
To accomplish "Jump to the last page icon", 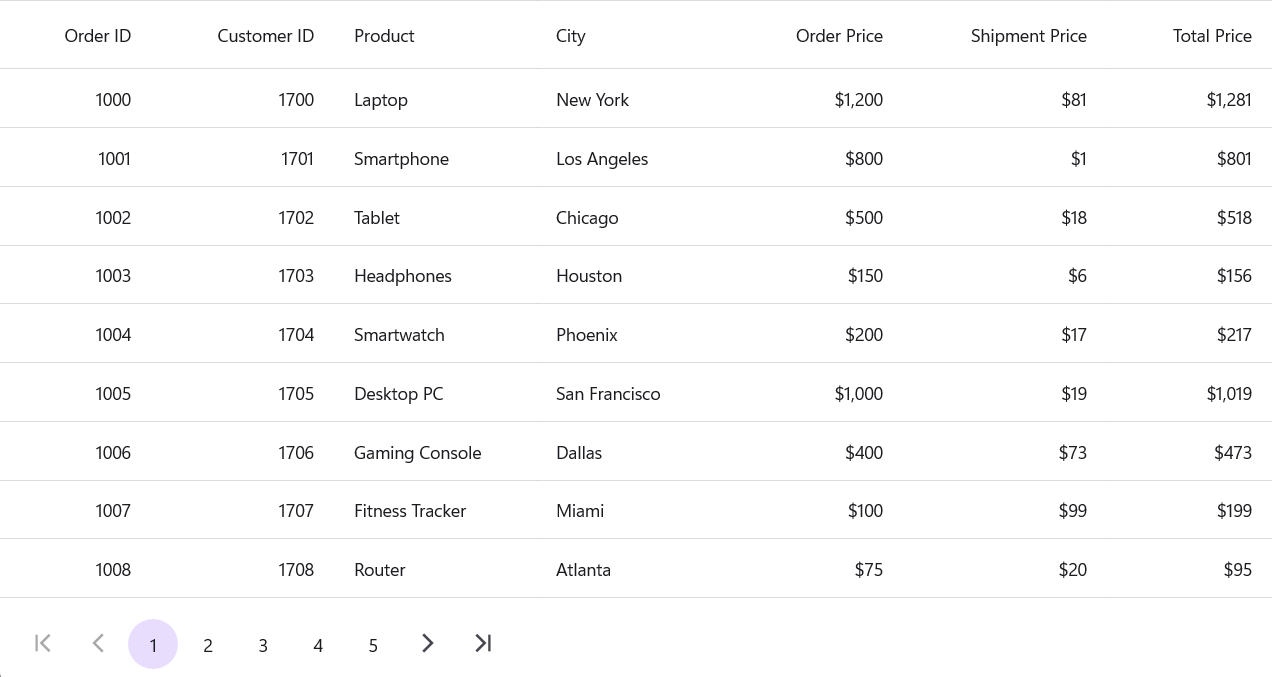I will coord(483,643).
